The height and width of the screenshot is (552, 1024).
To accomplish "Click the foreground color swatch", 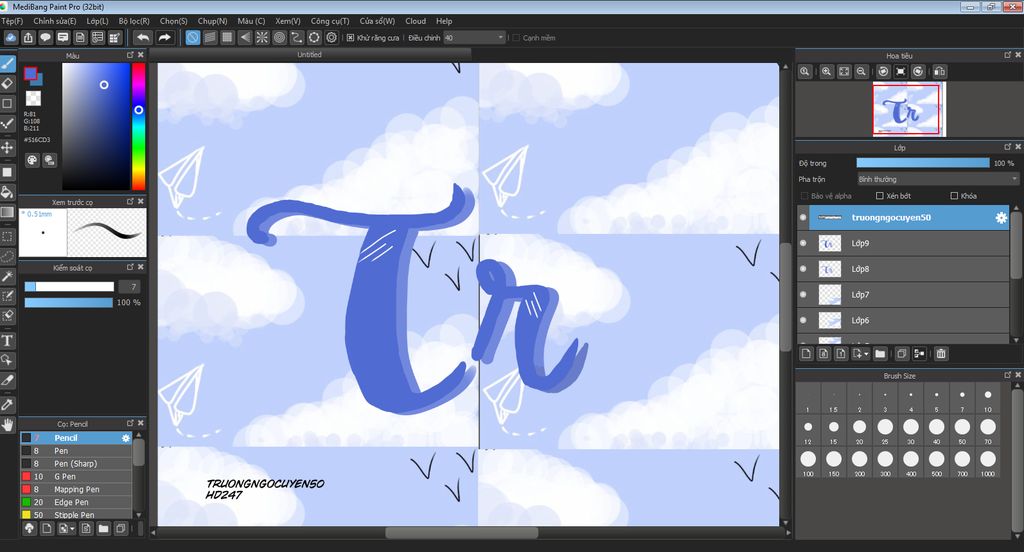I will 30,73.
